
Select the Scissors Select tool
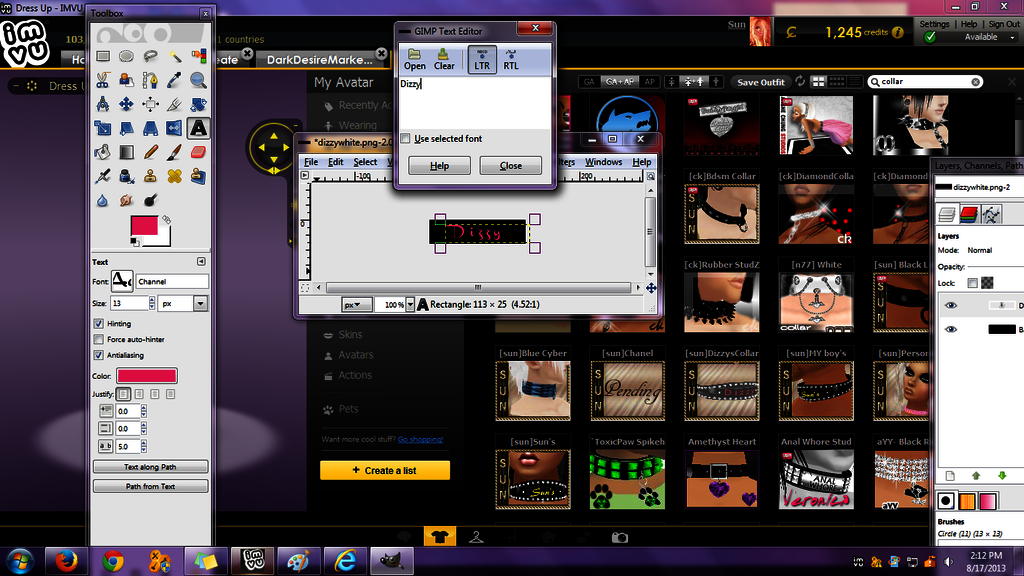[103, 80]
